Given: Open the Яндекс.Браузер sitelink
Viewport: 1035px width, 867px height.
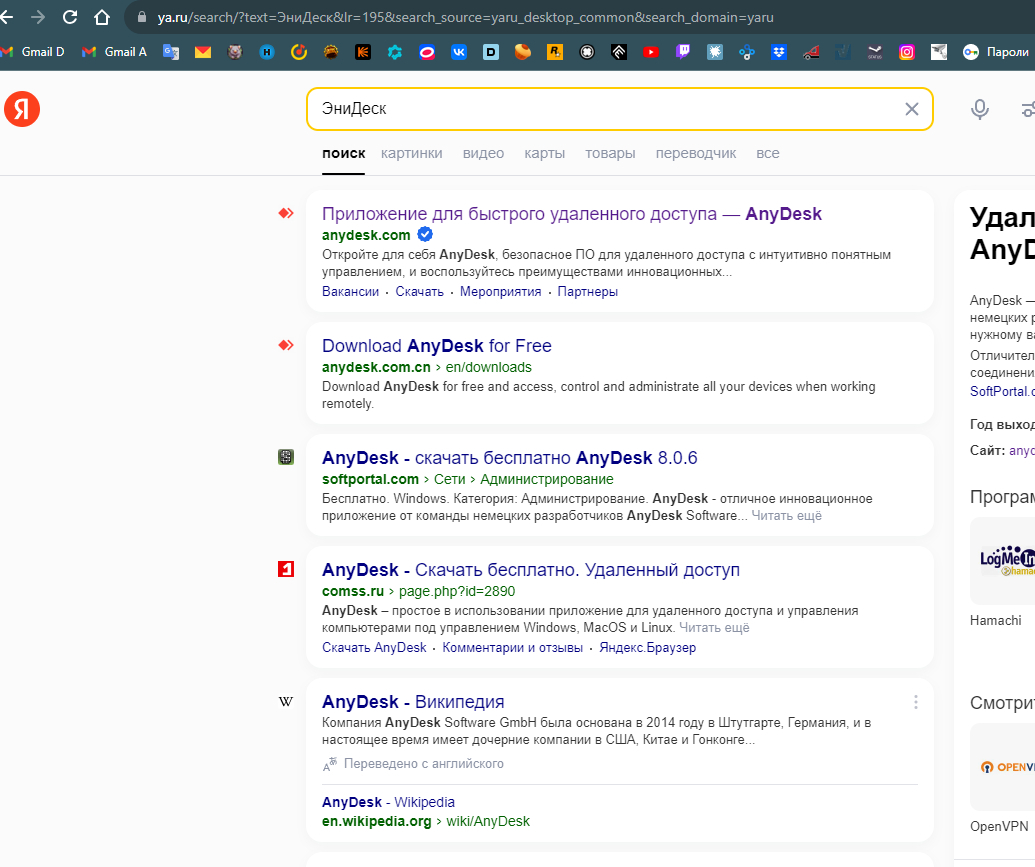Looking at the screenshot, I should pyautogui.click(x=648, y=647).
